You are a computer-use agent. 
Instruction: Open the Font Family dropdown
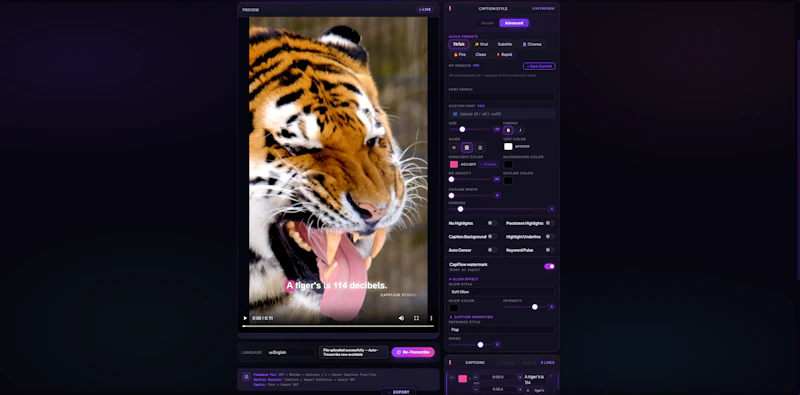(x=502, y=97)
